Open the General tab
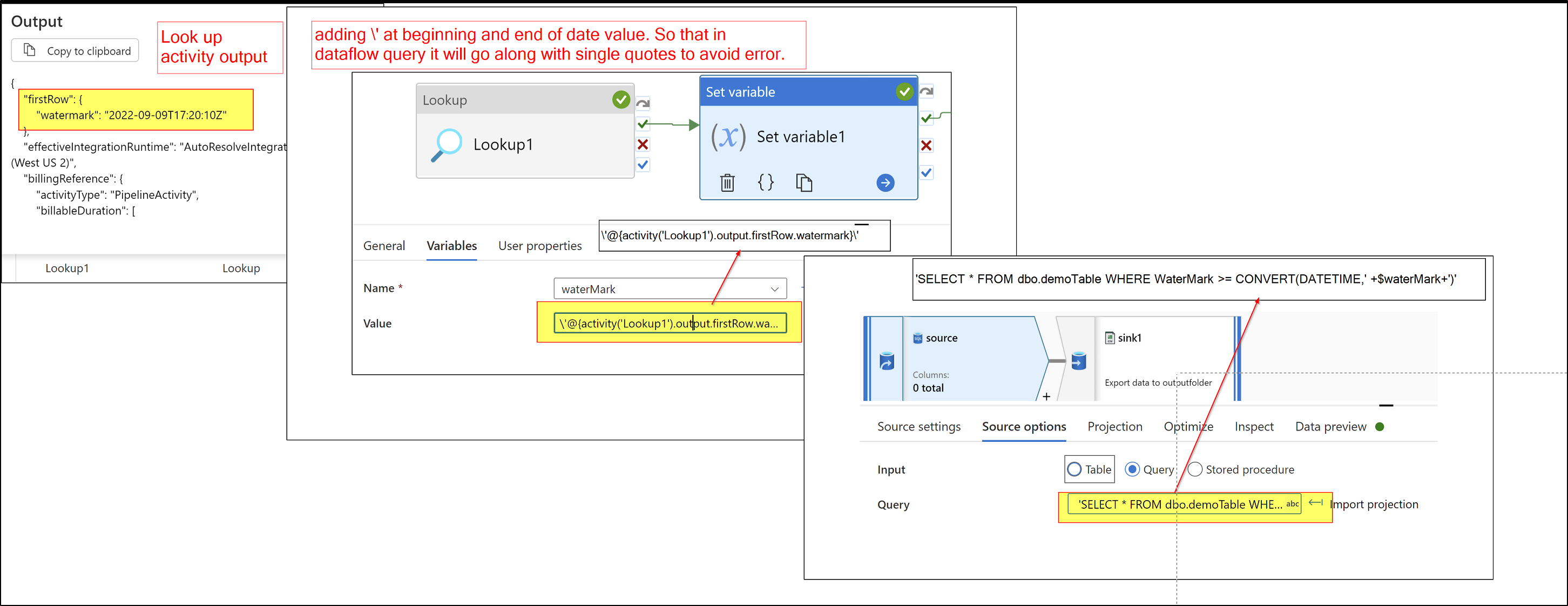Viewport: 1568px width, 606px height. coord(384,245)
